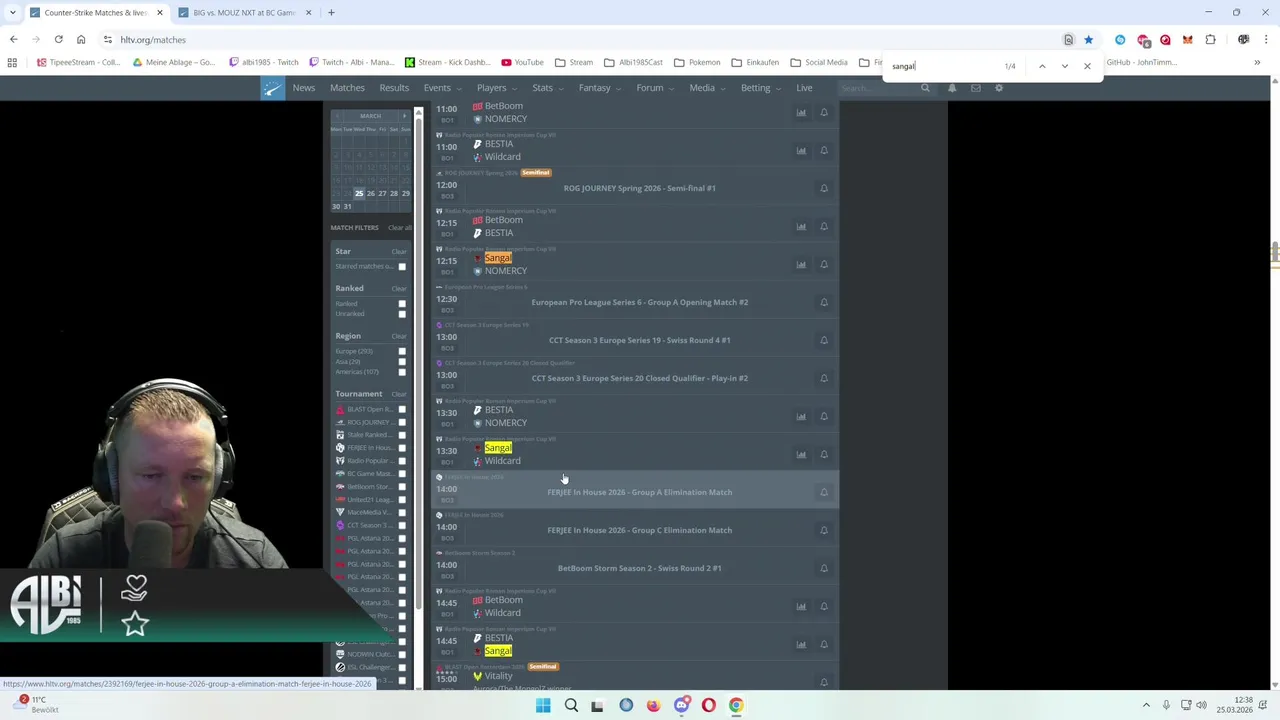
Task: Show hidden bookmarks with the chevron
Action: click(1257, 62)
